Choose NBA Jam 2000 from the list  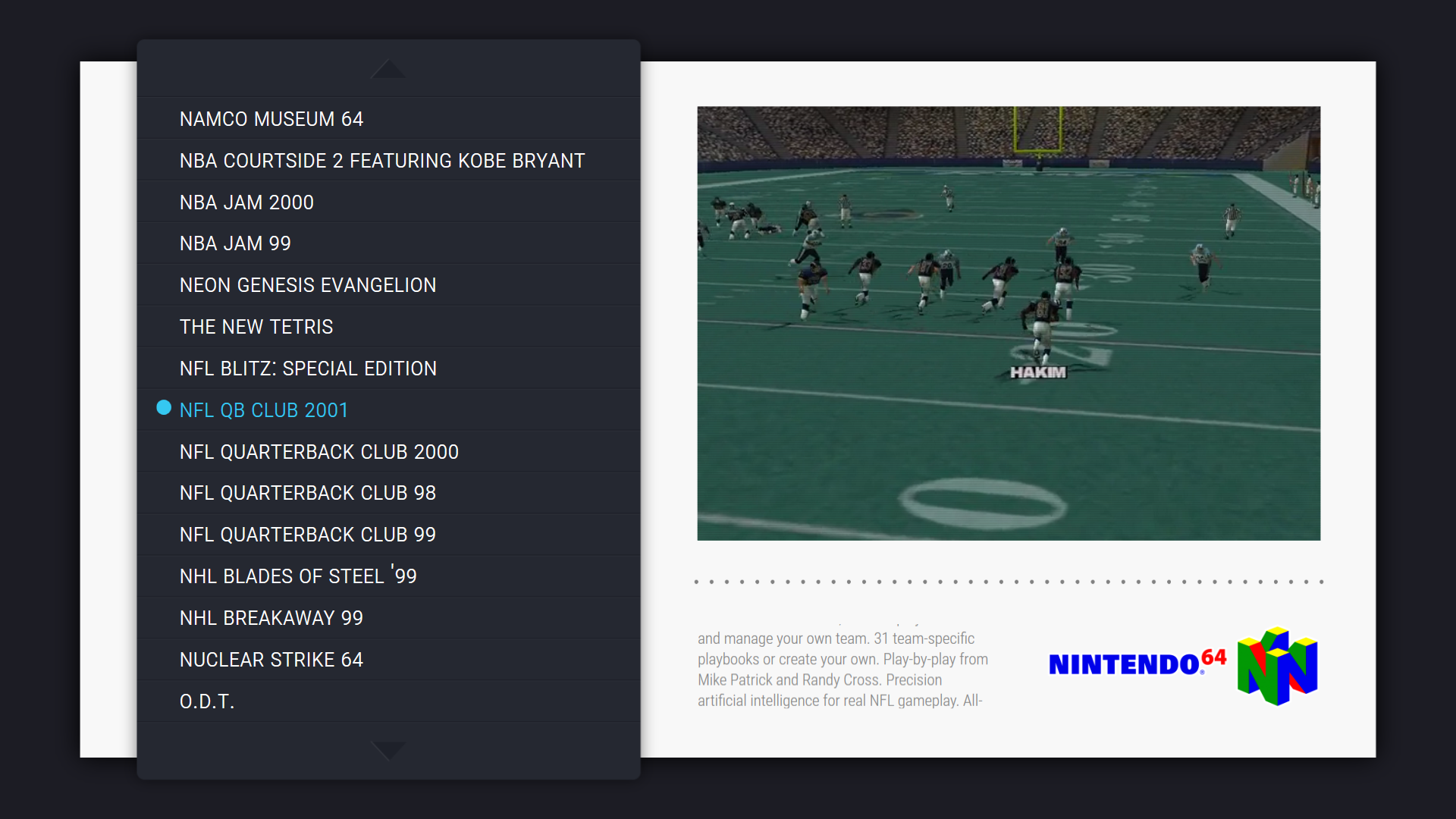click(x=388, y=202)
